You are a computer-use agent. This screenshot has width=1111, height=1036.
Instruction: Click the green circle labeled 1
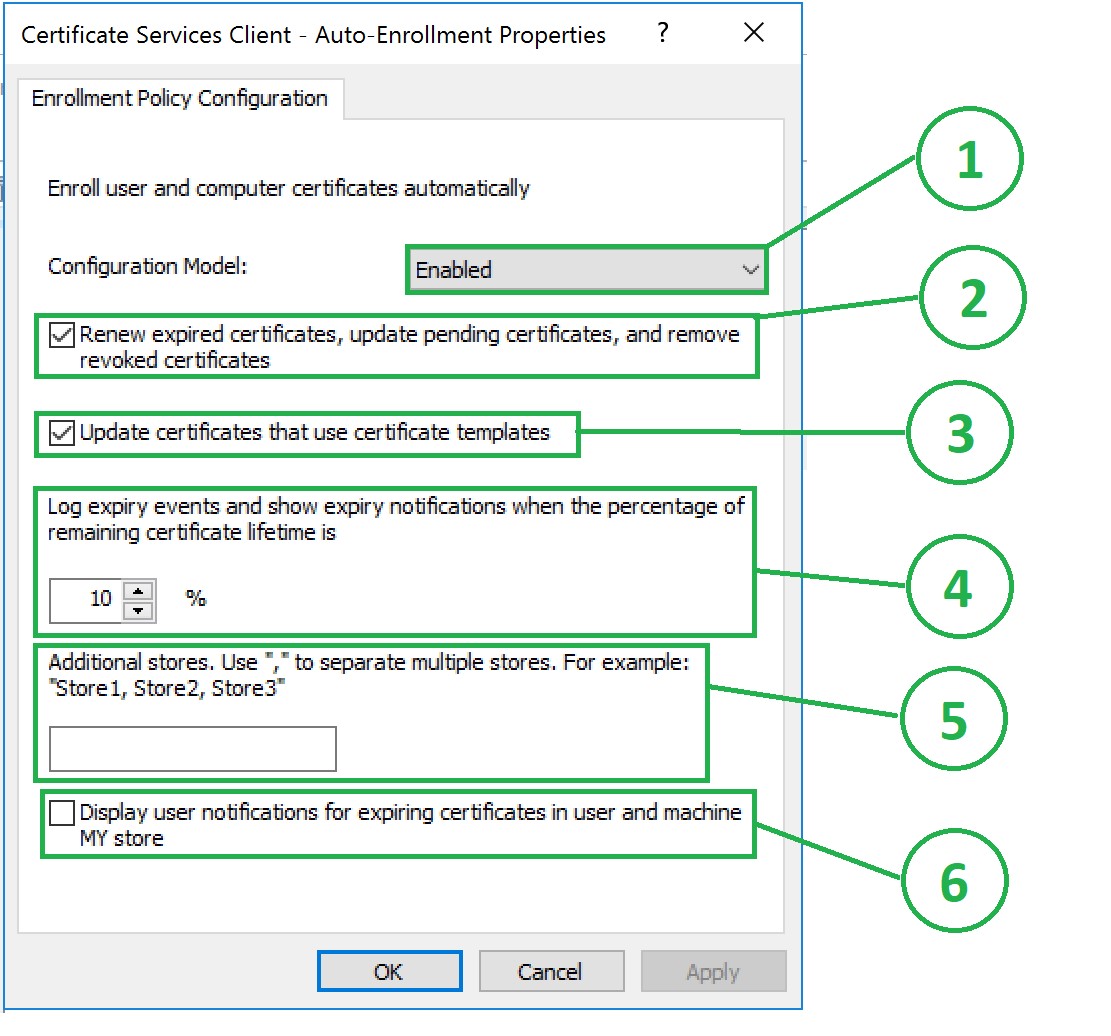pos(969,162)
